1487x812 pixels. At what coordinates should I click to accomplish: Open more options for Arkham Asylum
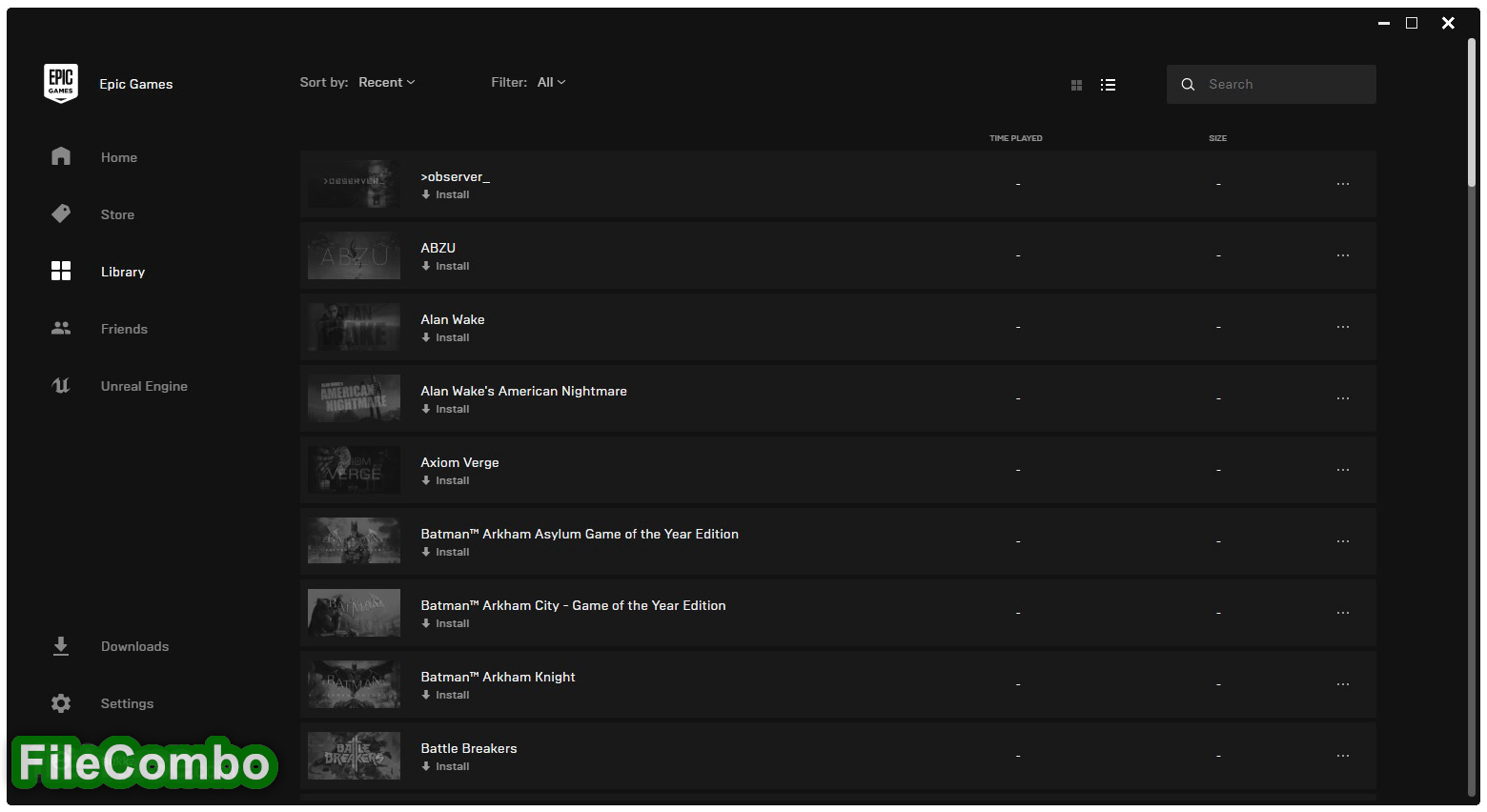click(x=1343, y=541)
